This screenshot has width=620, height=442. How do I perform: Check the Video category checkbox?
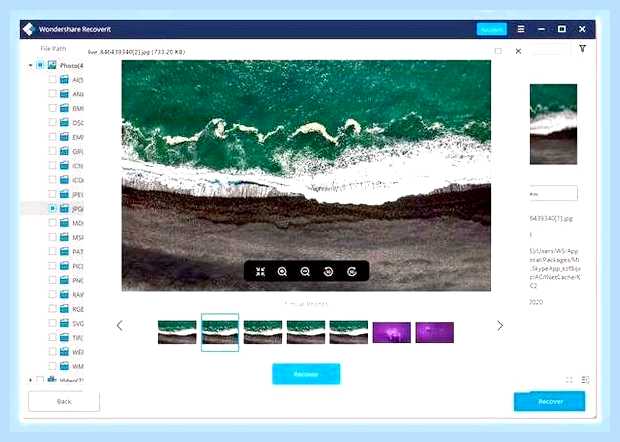pos(40,380)
